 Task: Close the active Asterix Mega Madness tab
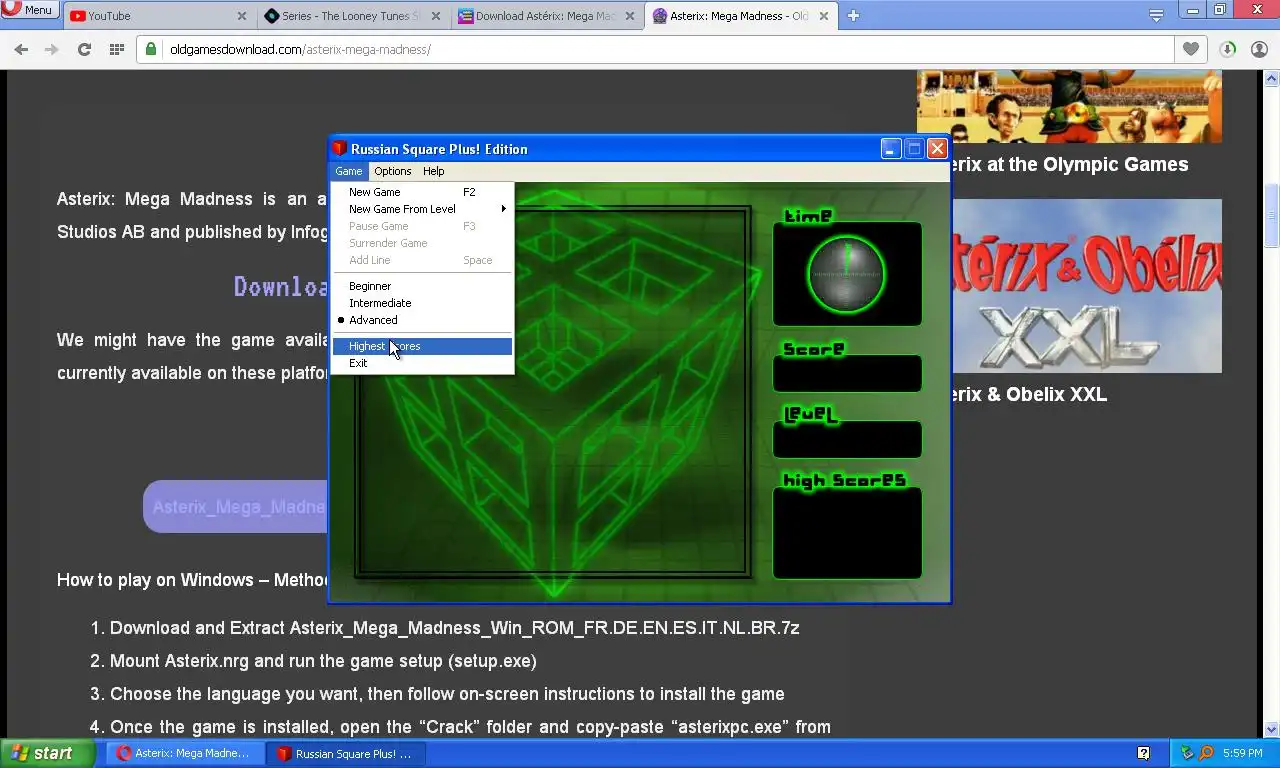click(x=823, y=16)
